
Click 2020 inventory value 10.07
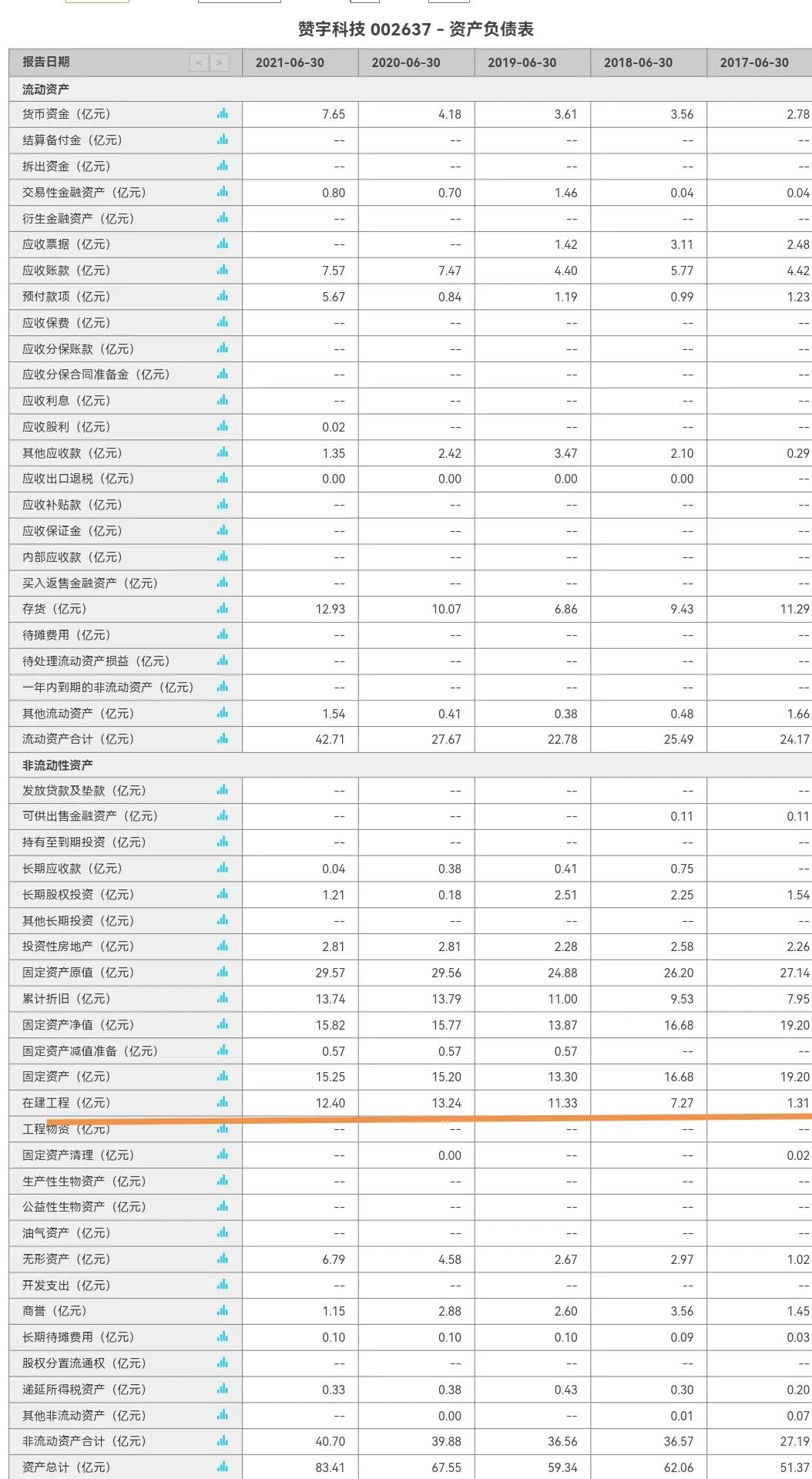coord(446,609)
